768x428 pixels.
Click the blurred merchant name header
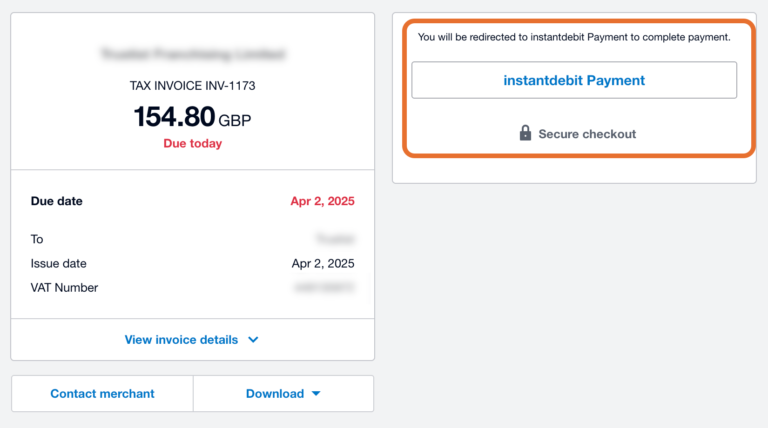[x=192, y=54]
